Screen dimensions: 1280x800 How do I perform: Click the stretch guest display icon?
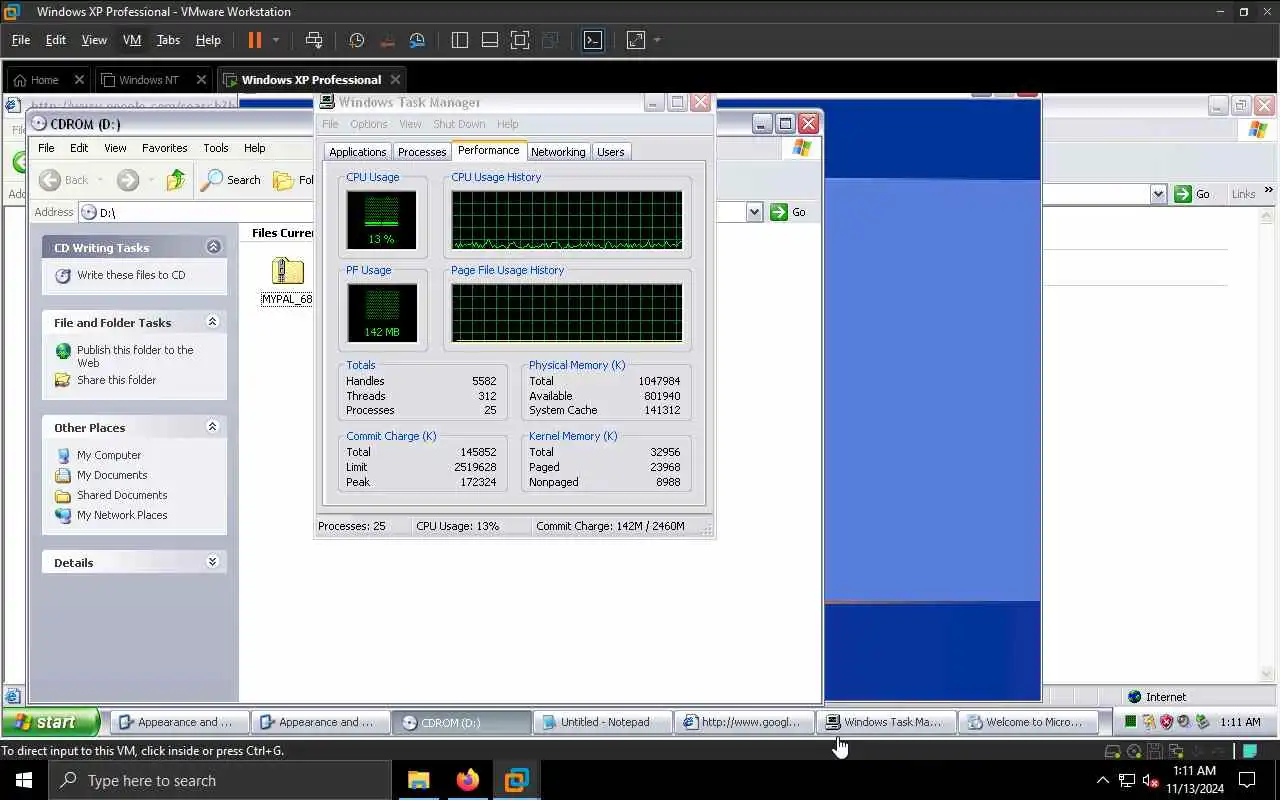[x=636, y=40]
